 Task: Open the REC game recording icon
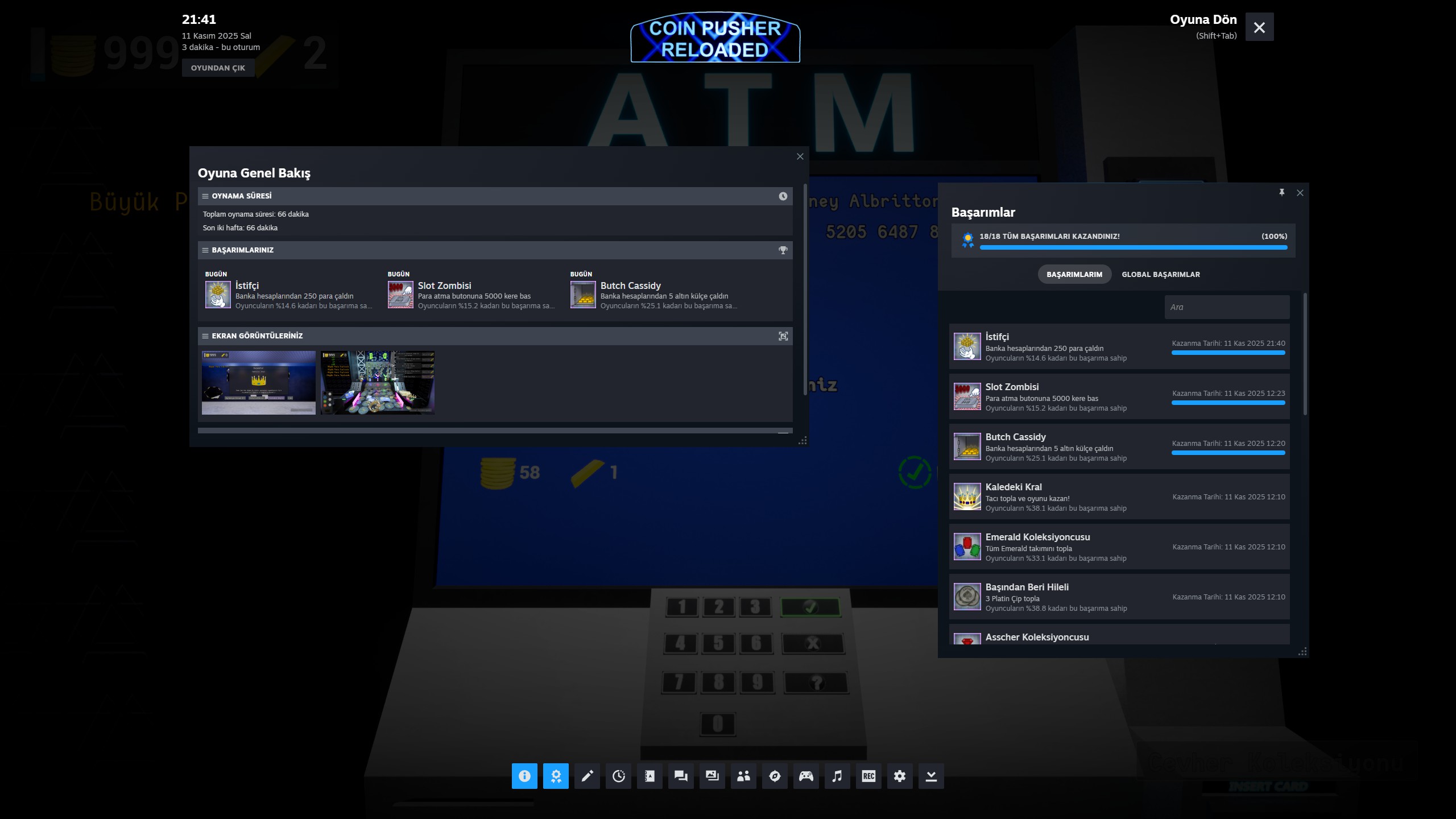(x=868, y=776)
